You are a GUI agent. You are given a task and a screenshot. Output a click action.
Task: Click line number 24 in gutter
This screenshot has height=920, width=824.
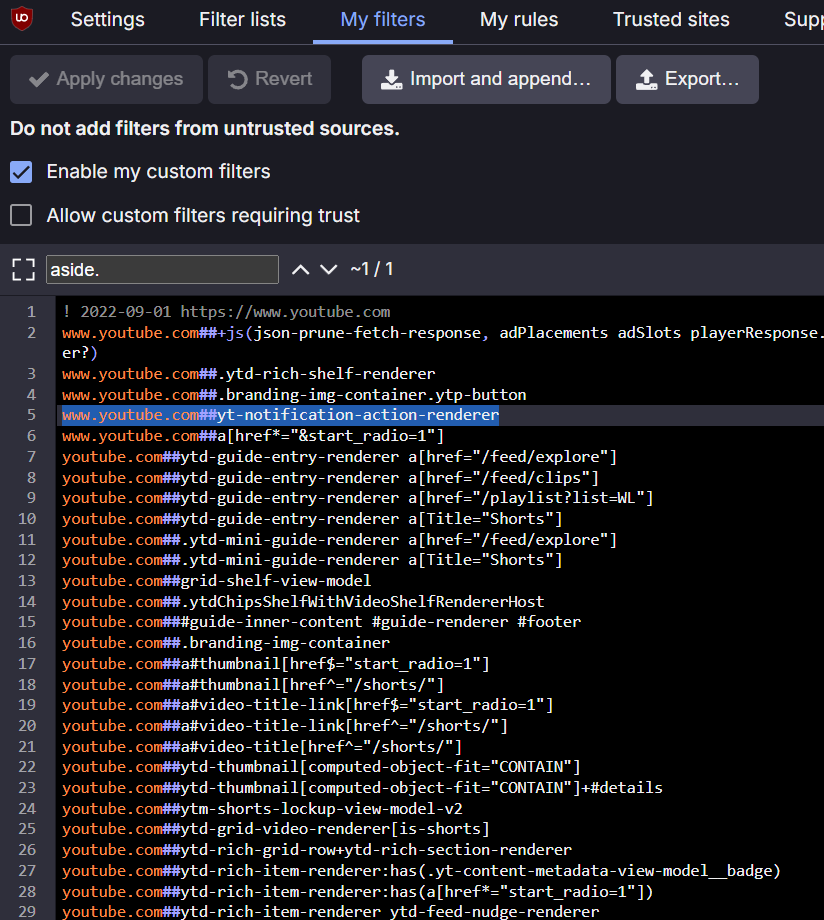point(27,809)
